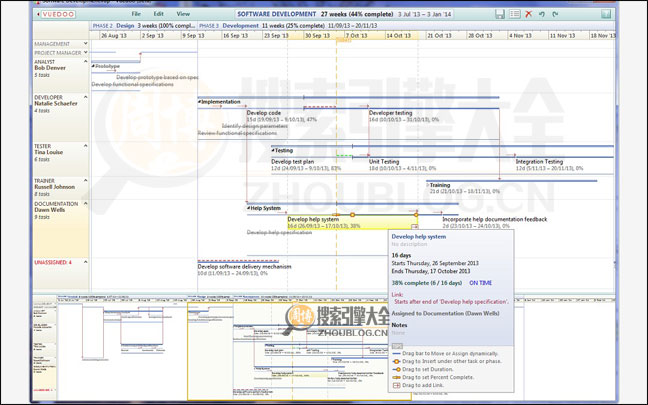The image size is (648, 405).
Task: Open the View menu
Action: click(182, 14)
